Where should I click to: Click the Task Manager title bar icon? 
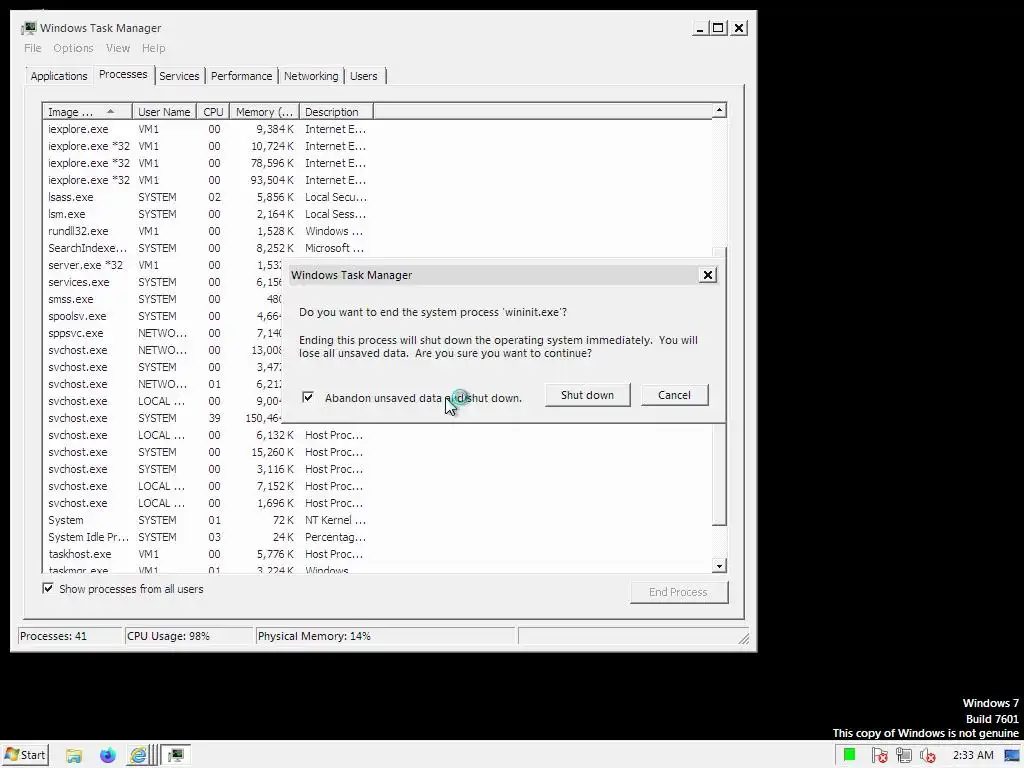(x=29, y=28)
